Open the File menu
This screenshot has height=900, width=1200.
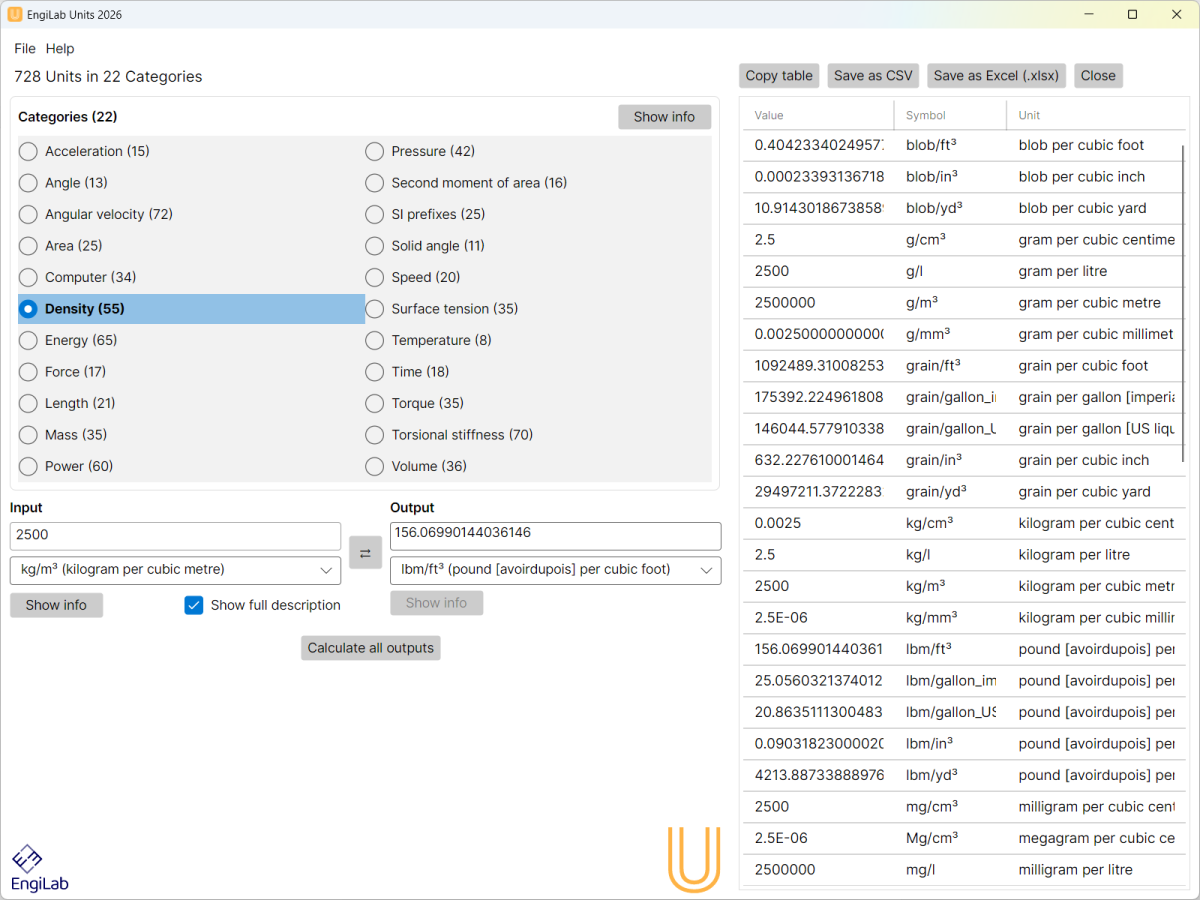[x=25, y=48]
